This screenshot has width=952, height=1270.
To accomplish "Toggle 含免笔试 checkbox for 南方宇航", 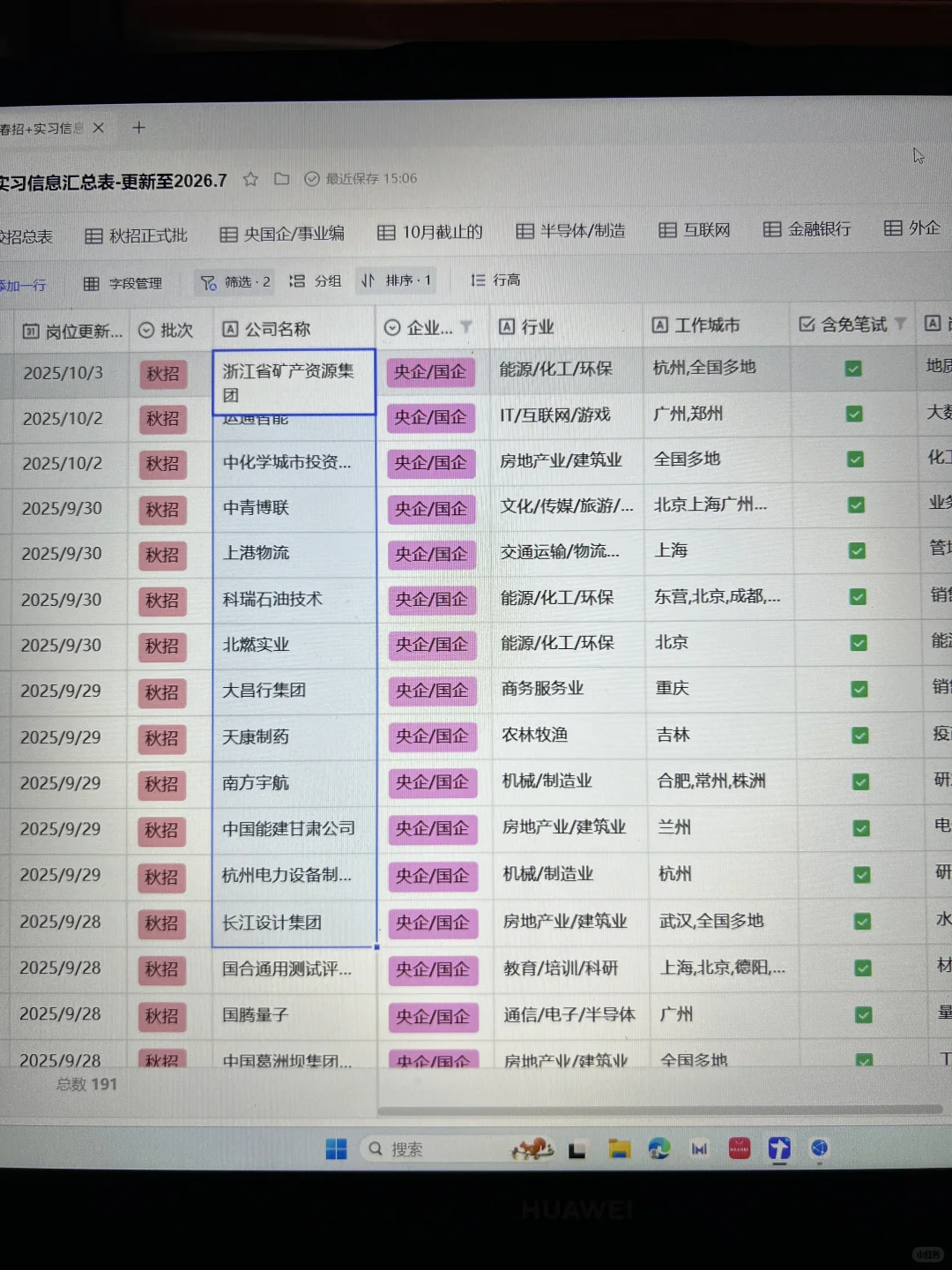I will (x=861, y=782).
